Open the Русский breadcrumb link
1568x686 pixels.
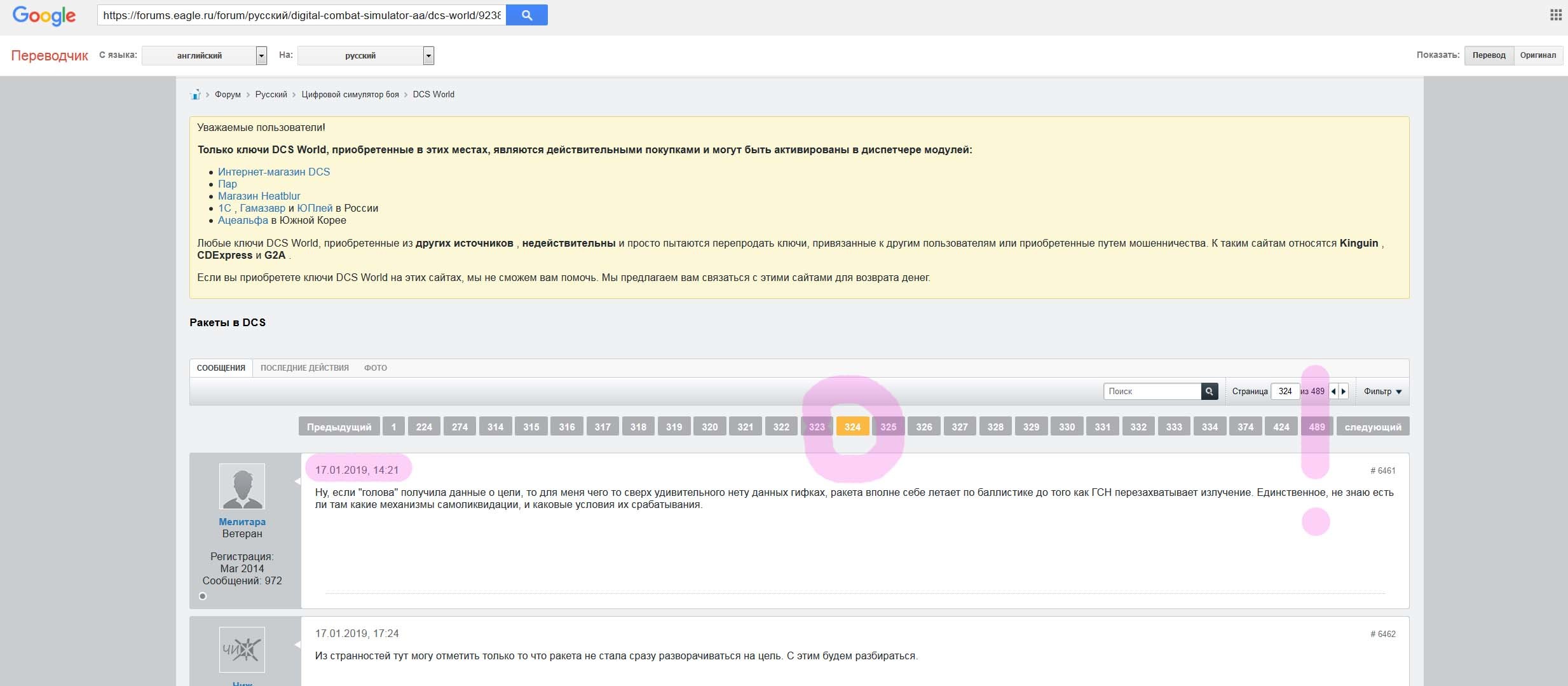(x=271, y=95)
